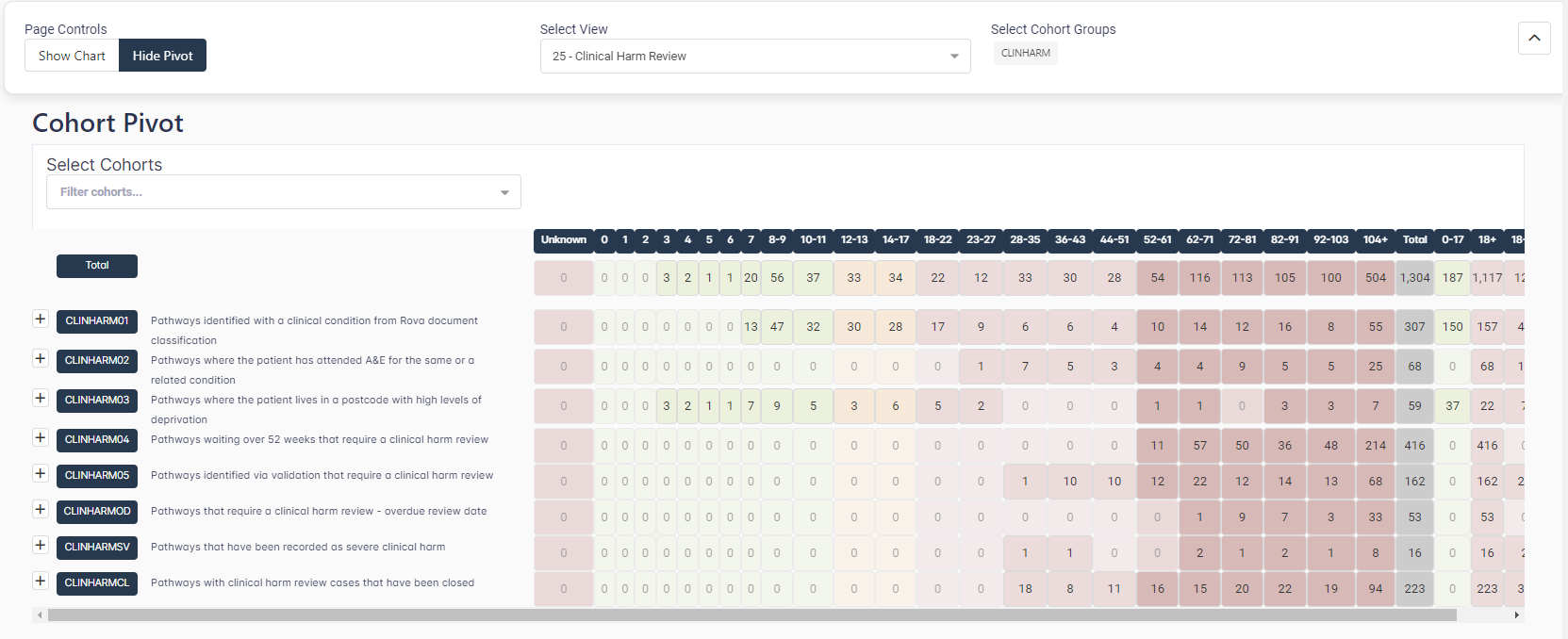Toggle Show Chart button
The height and width of the screenshot is (639, 1568).
coord(72,56)
